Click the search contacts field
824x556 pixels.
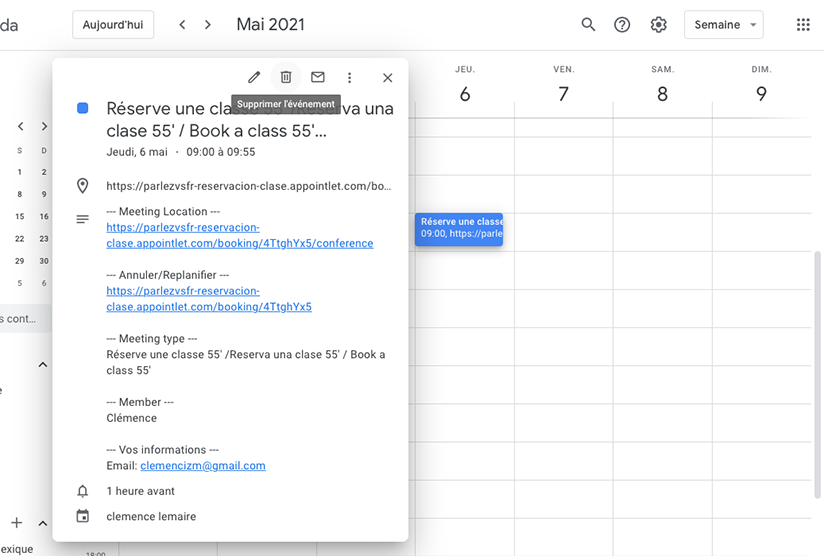tap(25, 318)
